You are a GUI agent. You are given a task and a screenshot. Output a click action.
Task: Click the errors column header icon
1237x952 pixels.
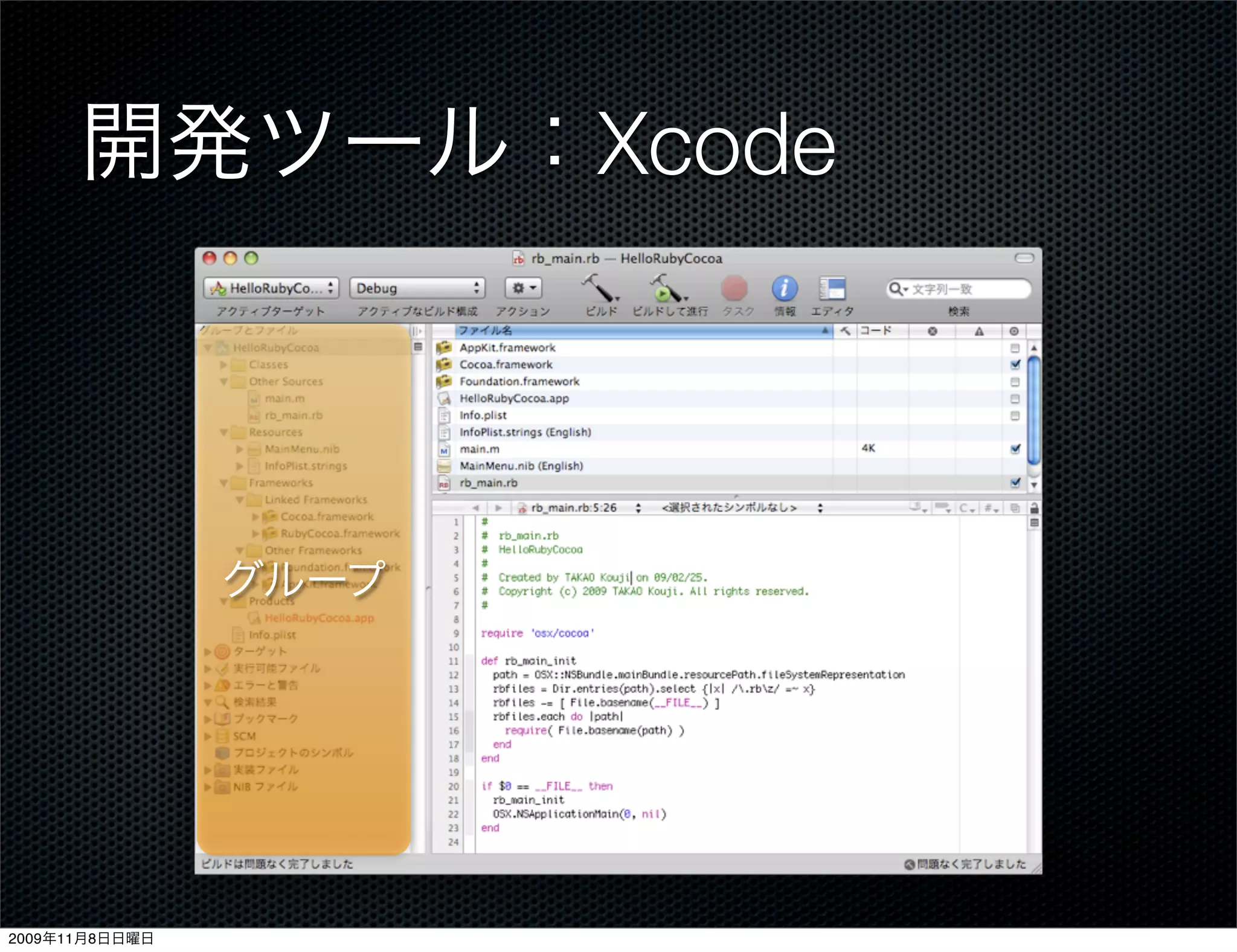point(932,331)
